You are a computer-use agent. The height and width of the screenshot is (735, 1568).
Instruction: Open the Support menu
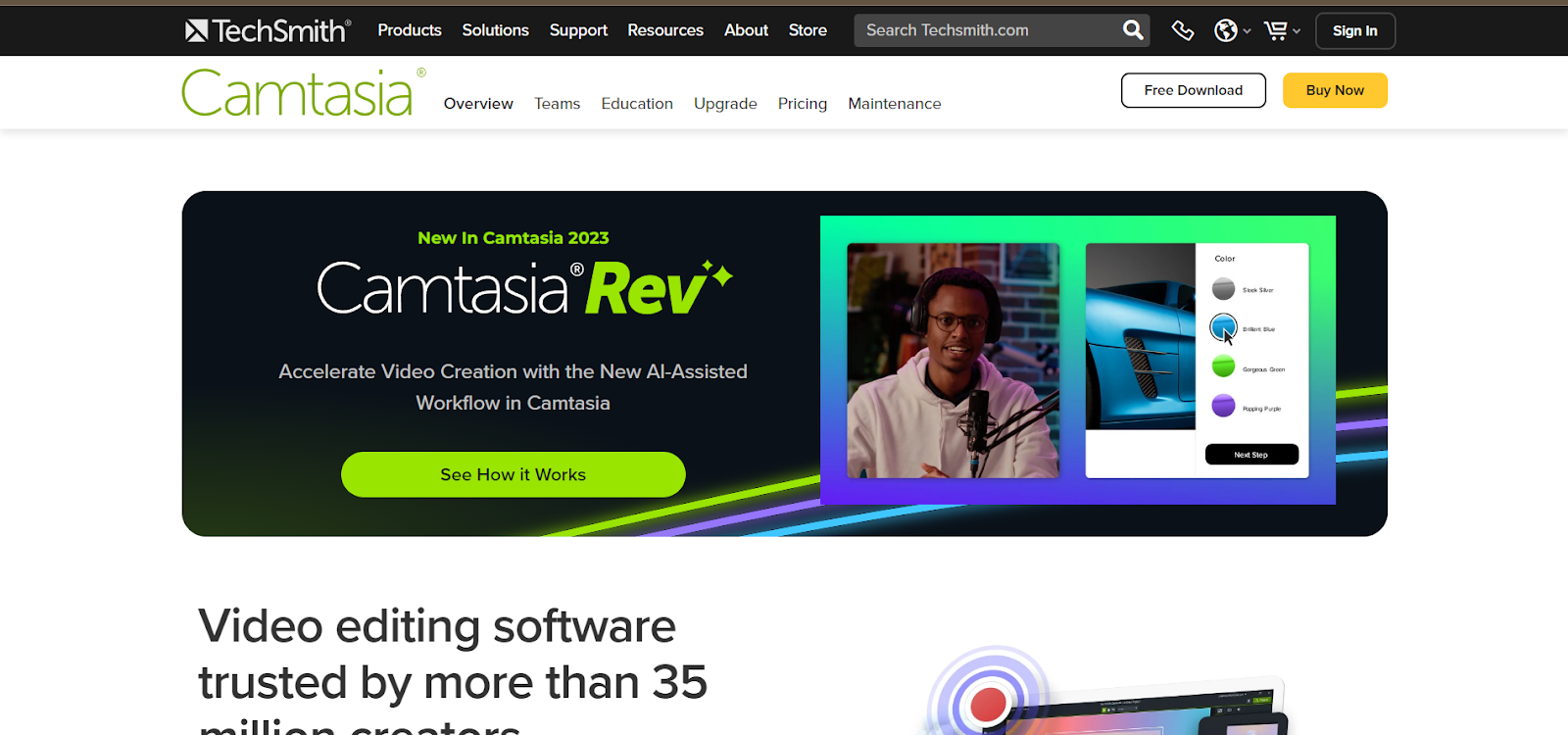click(578, 30)
